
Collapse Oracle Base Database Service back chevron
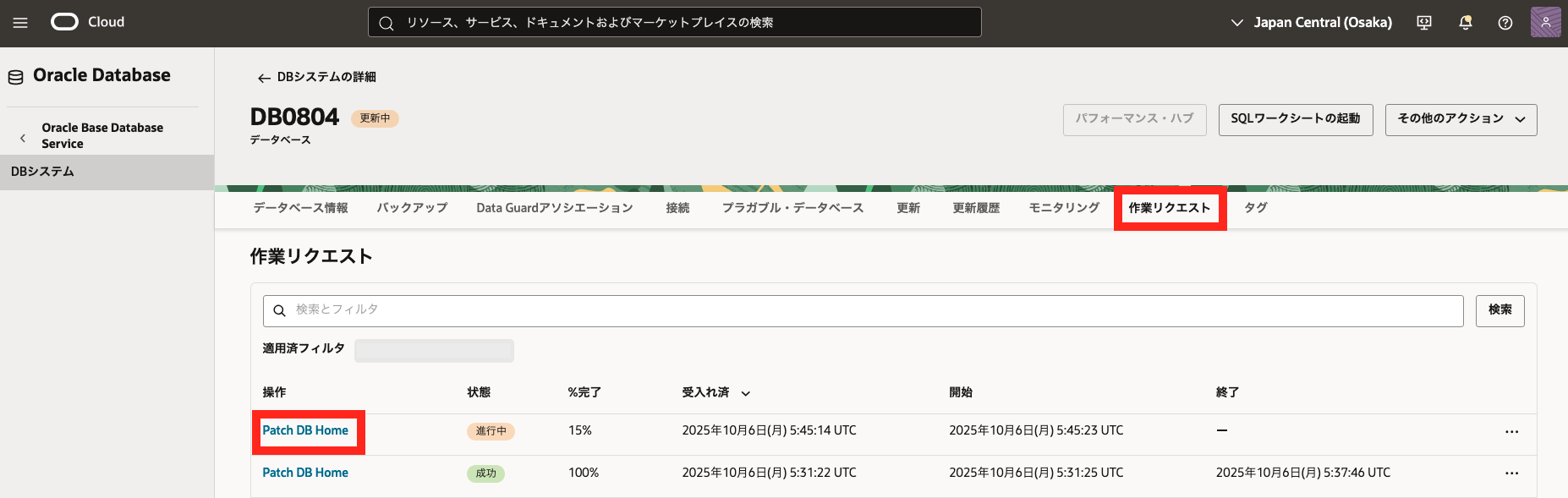point(23,137)
